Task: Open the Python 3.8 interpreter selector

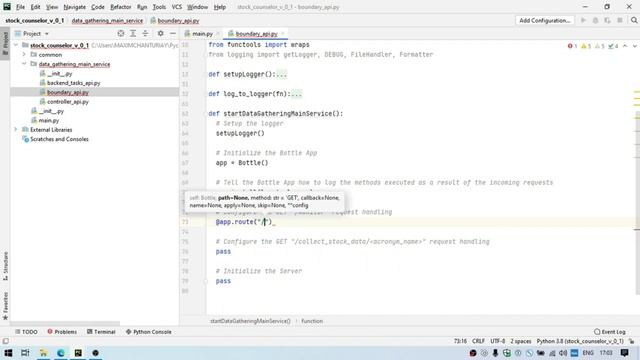Action: (580, 341)
